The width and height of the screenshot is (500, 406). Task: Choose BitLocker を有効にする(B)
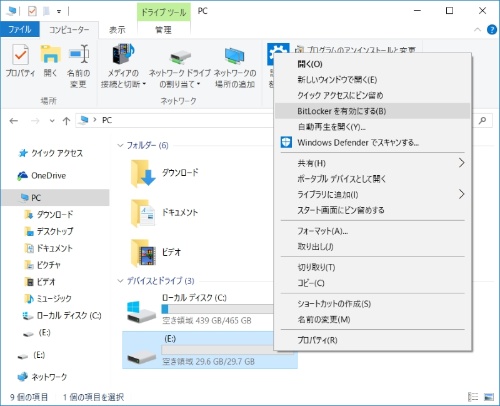373,111
